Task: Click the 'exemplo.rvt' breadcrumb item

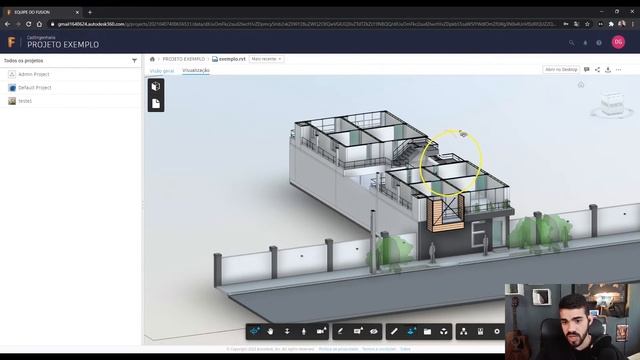Action: [229, 59]
